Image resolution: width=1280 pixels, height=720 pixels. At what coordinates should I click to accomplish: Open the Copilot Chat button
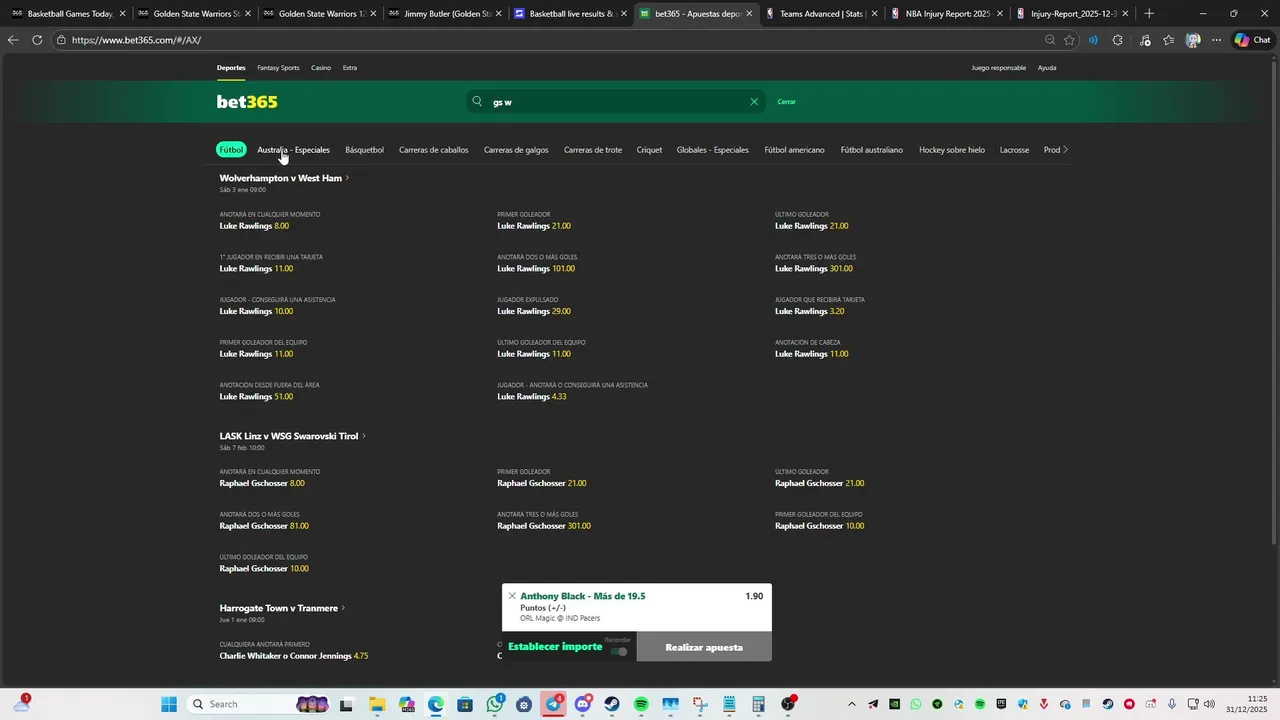(x=1253, y=40)
